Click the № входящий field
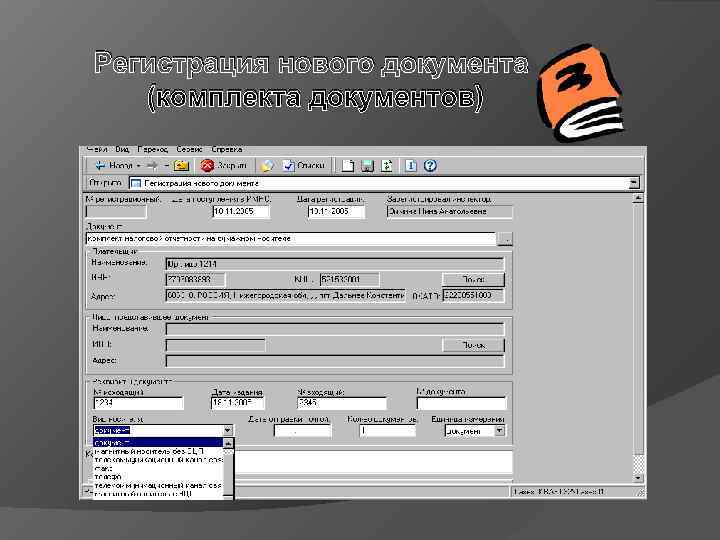Image resolution: width=720 pixels, height=540 pixels. 342,403
